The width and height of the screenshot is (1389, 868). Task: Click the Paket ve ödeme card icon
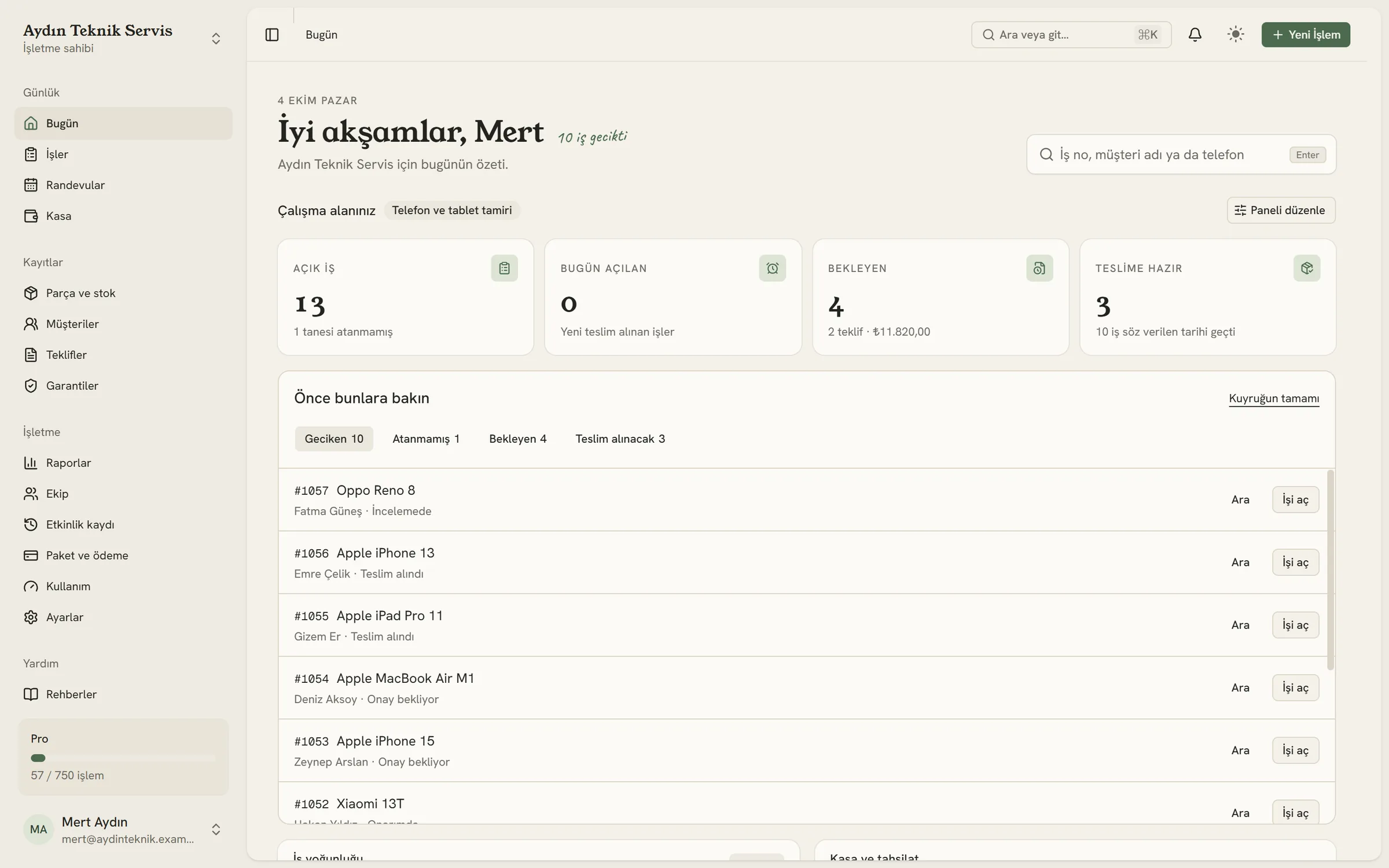coord(31,556)
